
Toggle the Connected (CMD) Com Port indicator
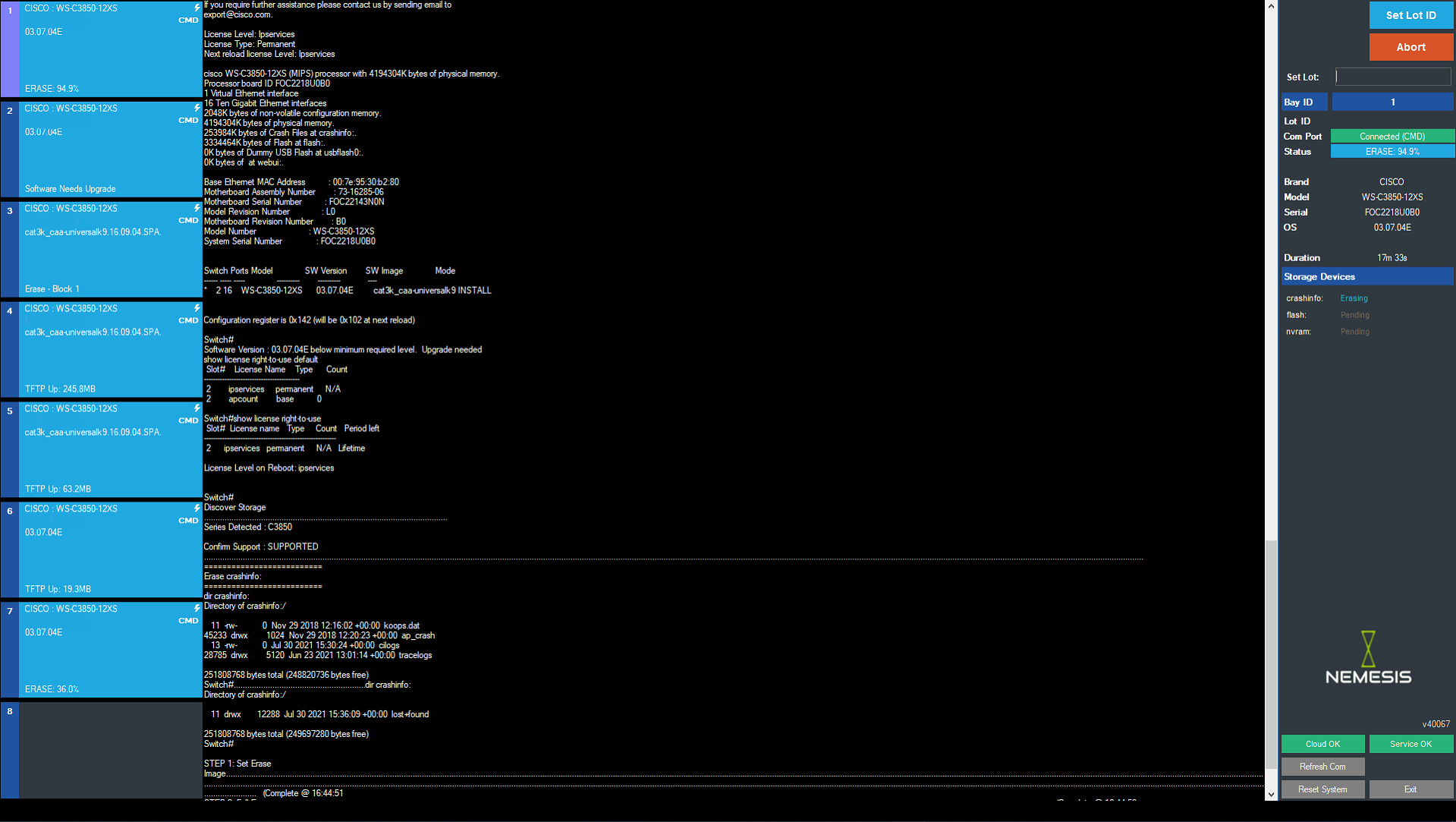(1392, 136)
